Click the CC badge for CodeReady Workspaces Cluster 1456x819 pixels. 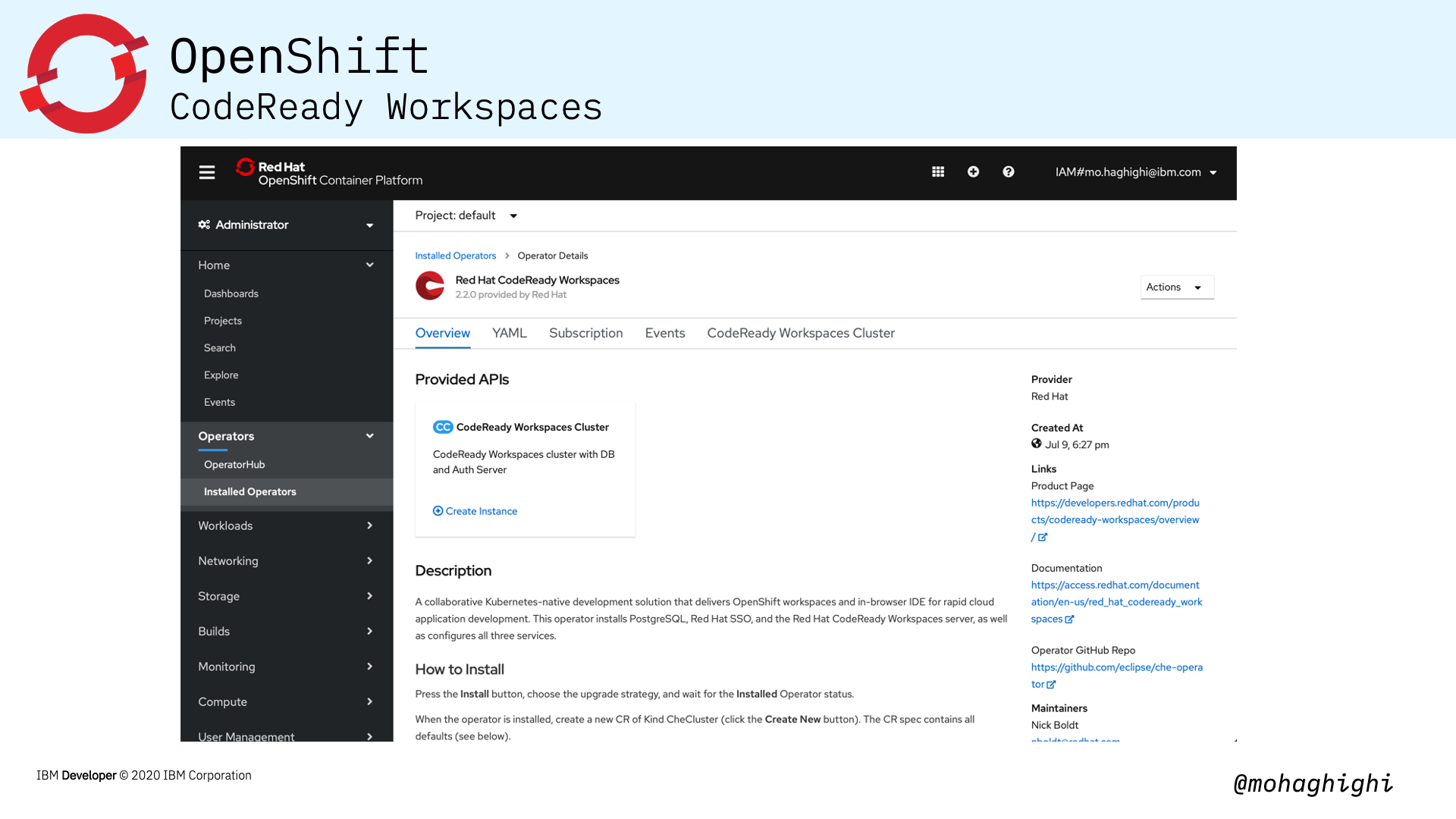coord(443,428)
